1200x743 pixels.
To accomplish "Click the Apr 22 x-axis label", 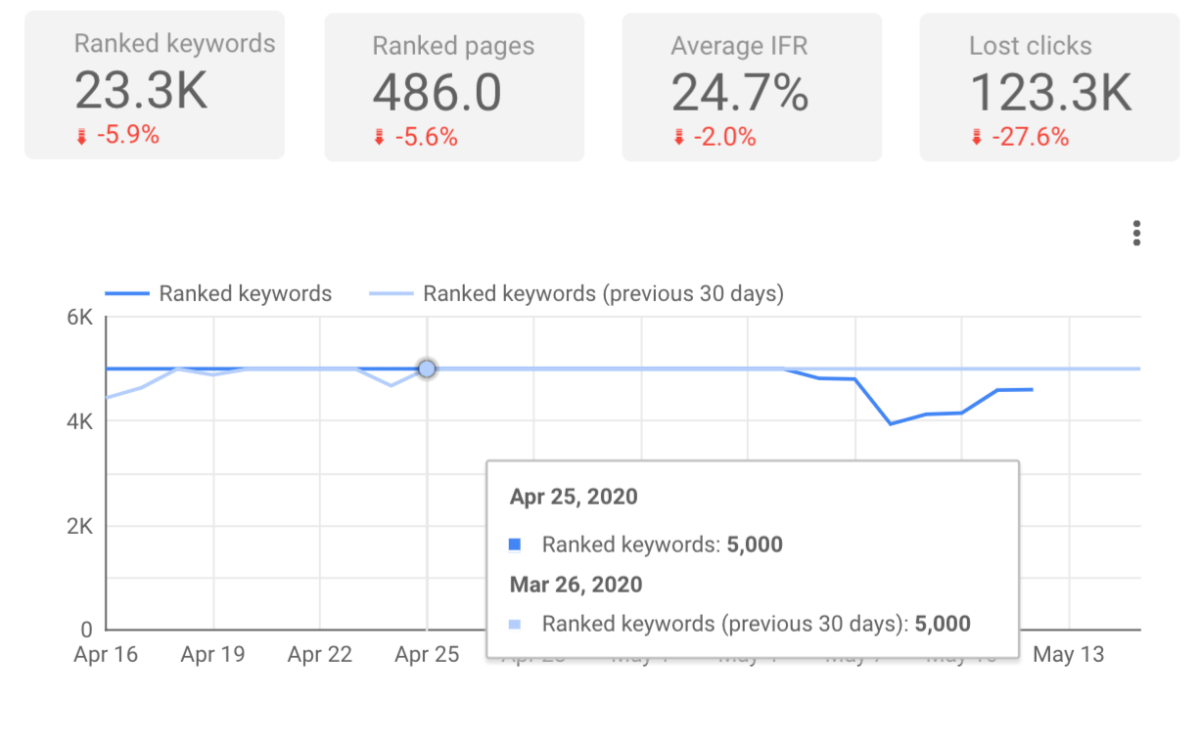I will [x=319, y=655].
